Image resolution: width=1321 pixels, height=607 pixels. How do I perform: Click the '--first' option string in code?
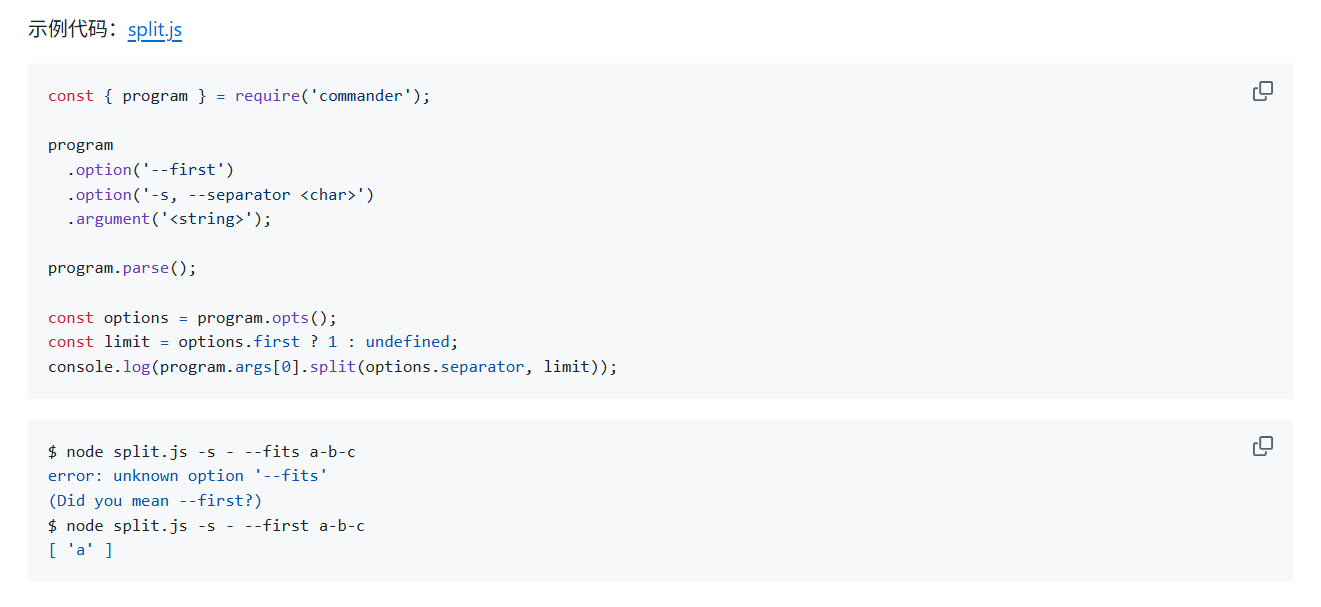pyautogui.click(x=183, y=170)
